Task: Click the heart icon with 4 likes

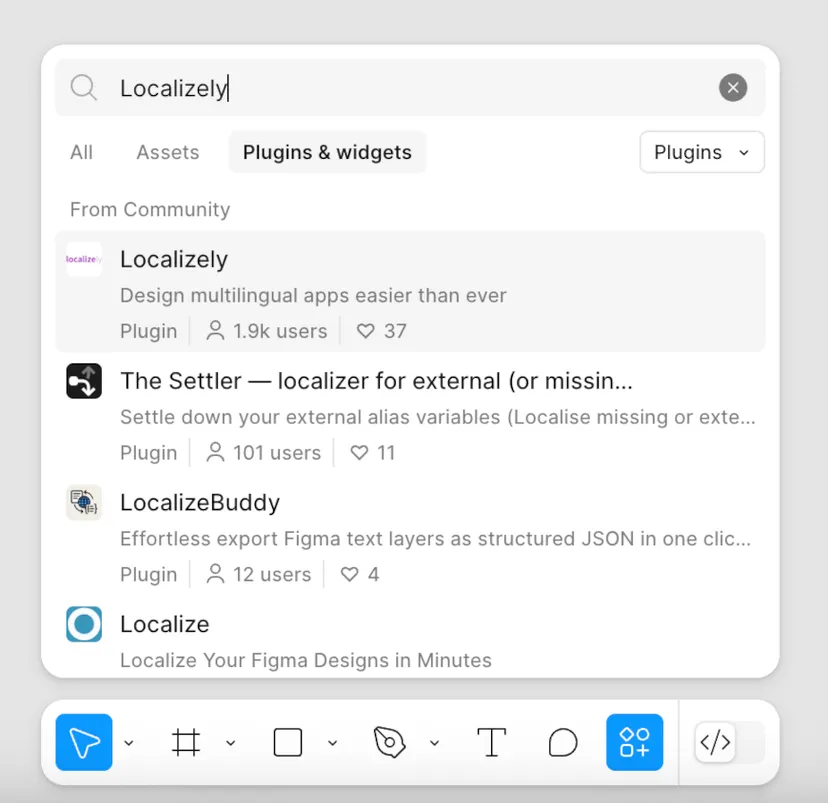Action: [350, 574]
